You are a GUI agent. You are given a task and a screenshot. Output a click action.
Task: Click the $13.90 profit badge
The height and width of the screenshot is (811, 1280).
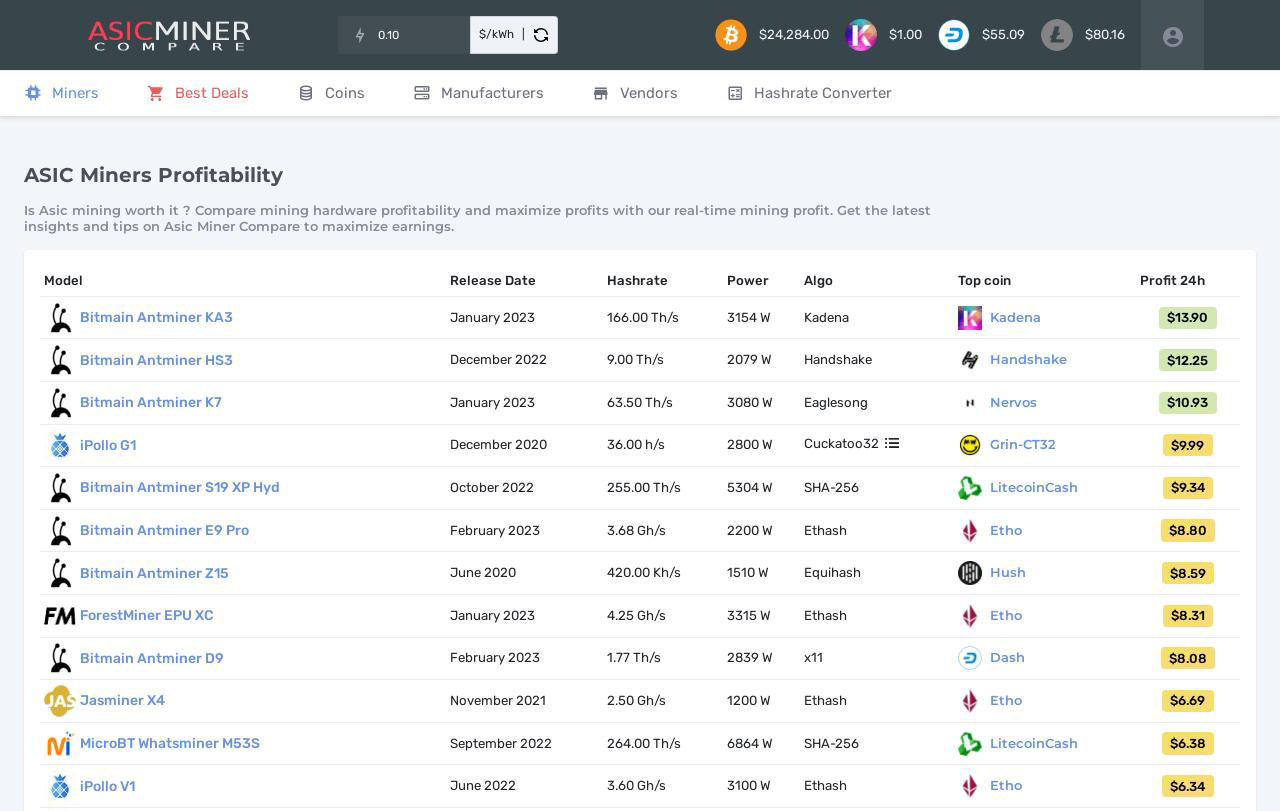coord(1187,318)
